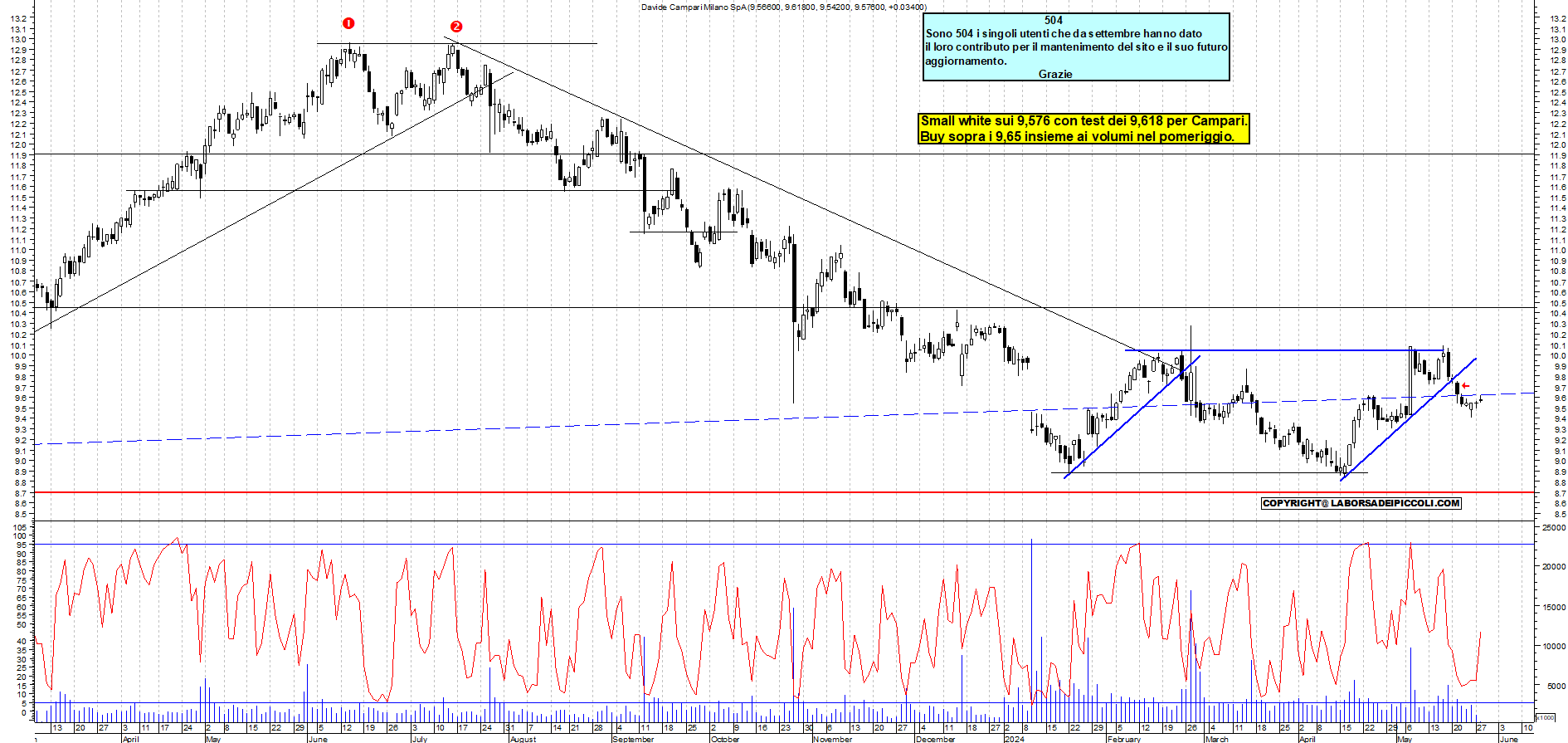Select the 'November' time axis label
Screen dimensions: 1568x743
coord(832,739)
